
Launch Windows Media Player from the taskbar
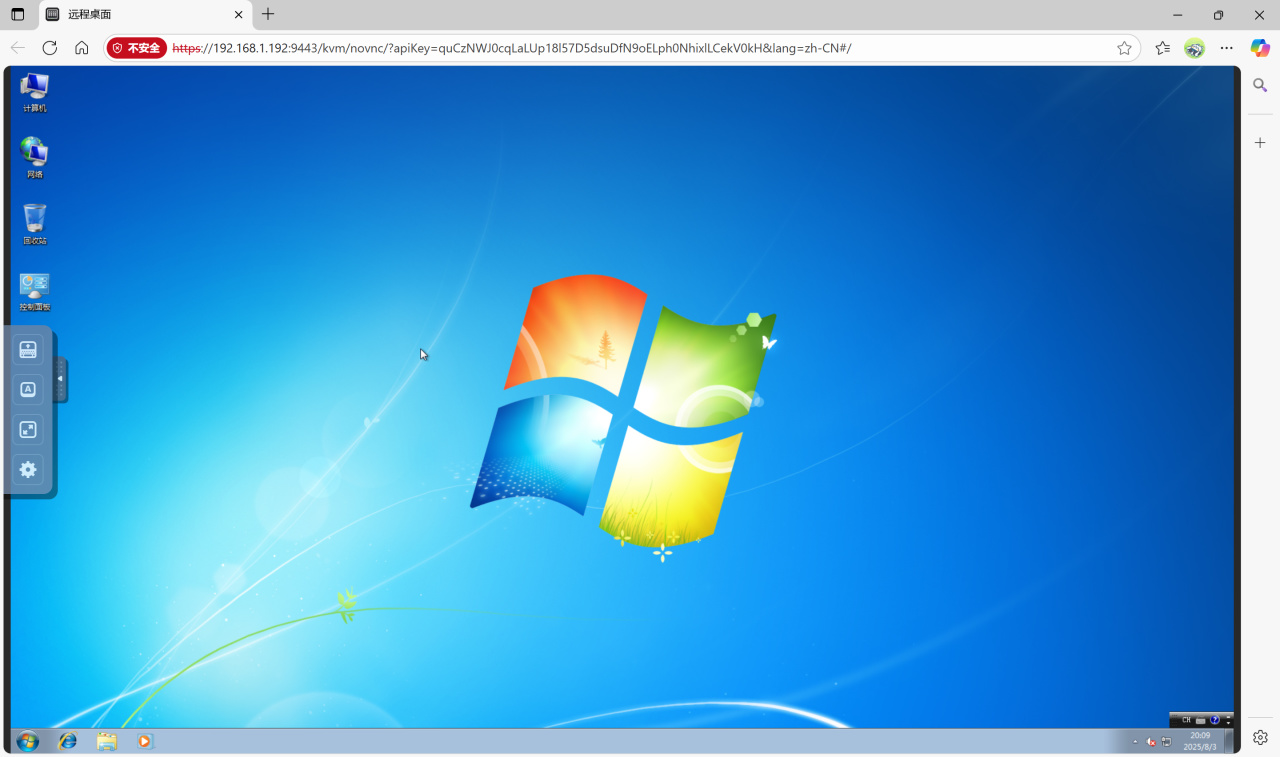(145, 741)
